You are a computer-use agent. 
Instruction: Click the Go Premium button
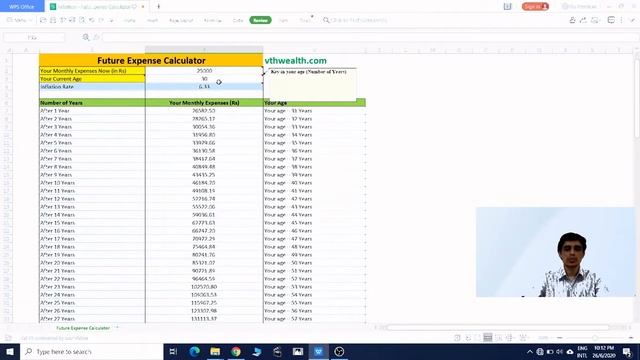pyautogui.click(x=579, y=7)
